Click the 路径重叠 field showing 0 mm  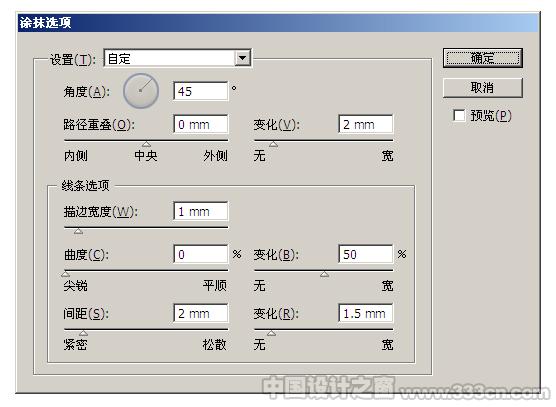point(201,124)
